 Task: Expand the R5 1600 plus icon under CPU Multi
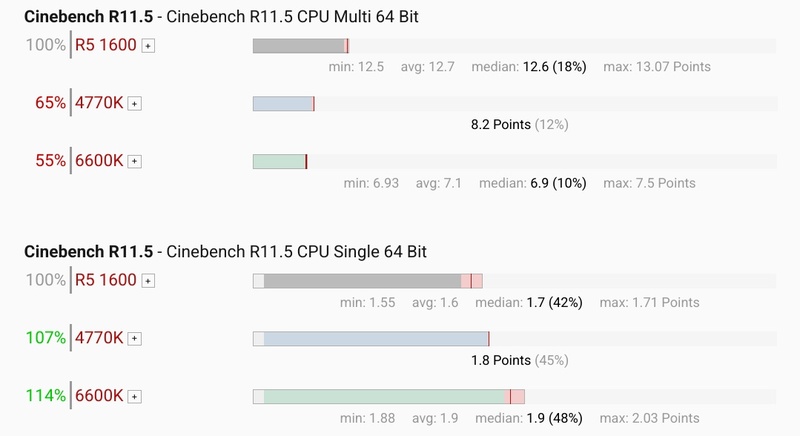click(x=148, y=46)
